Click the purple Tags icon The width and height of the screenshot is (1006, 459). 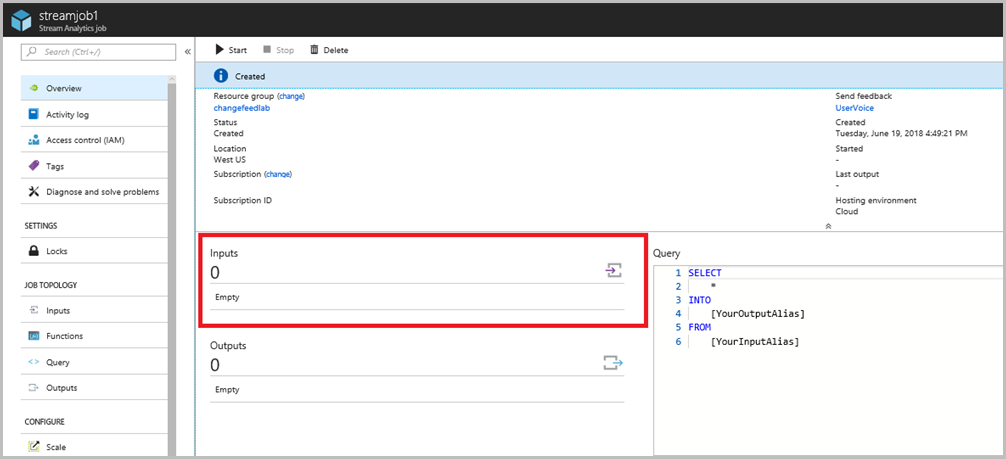[34, 166]
